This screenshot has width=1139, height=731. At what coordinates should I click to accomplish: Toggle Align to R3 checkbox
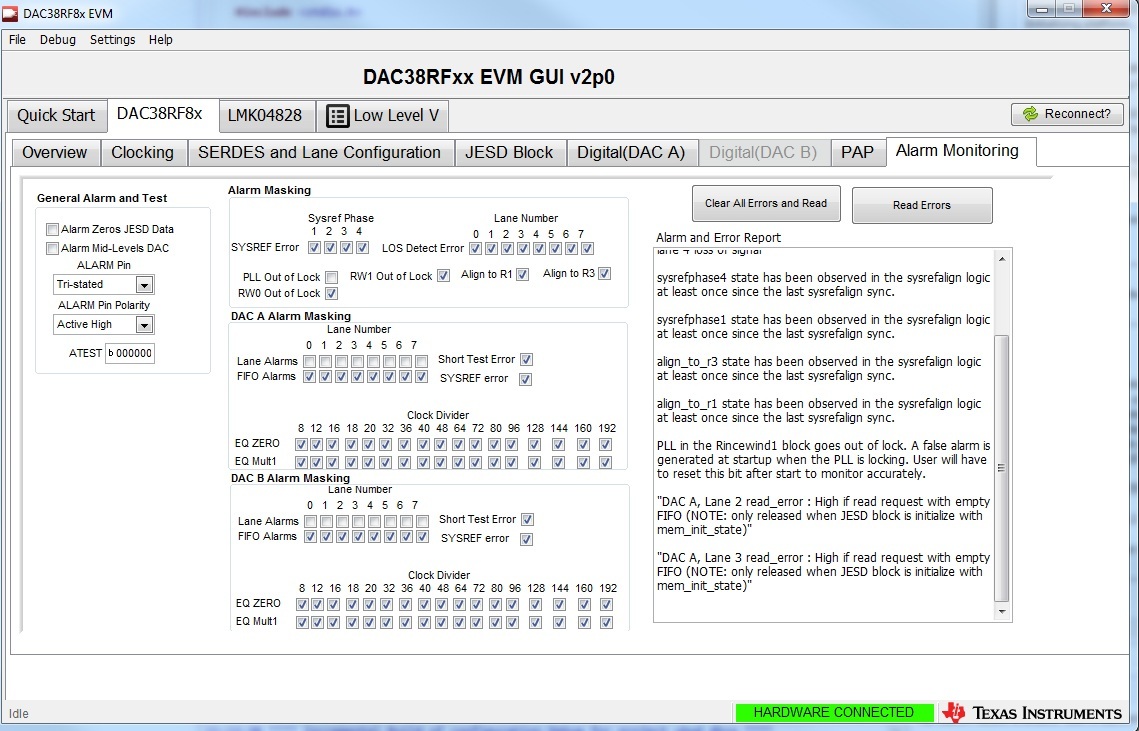pos(604,273)
